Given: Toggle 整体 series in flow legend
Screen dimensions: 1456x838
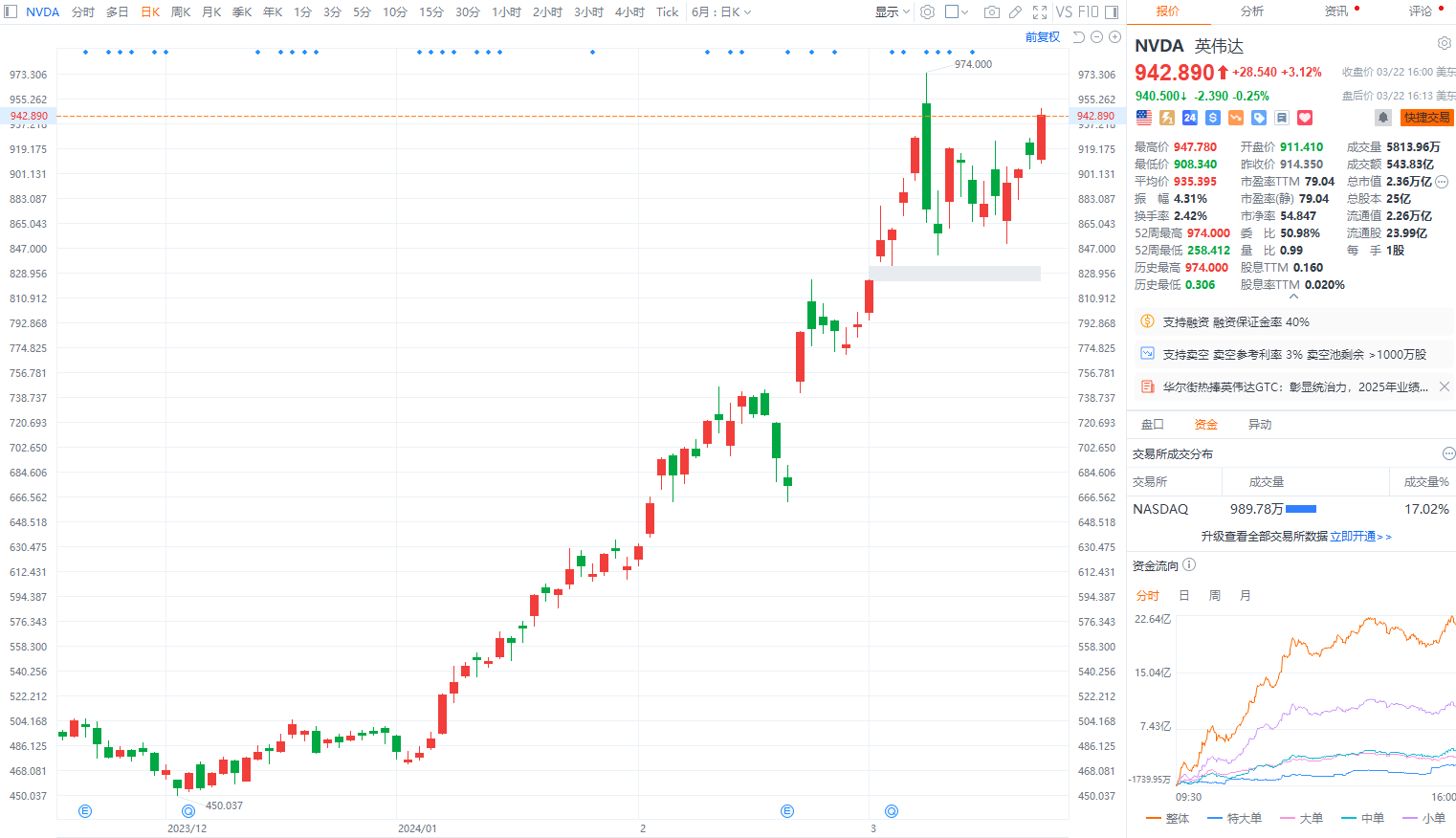Looking at the screenshot, I should click(x=1167, y=818).
